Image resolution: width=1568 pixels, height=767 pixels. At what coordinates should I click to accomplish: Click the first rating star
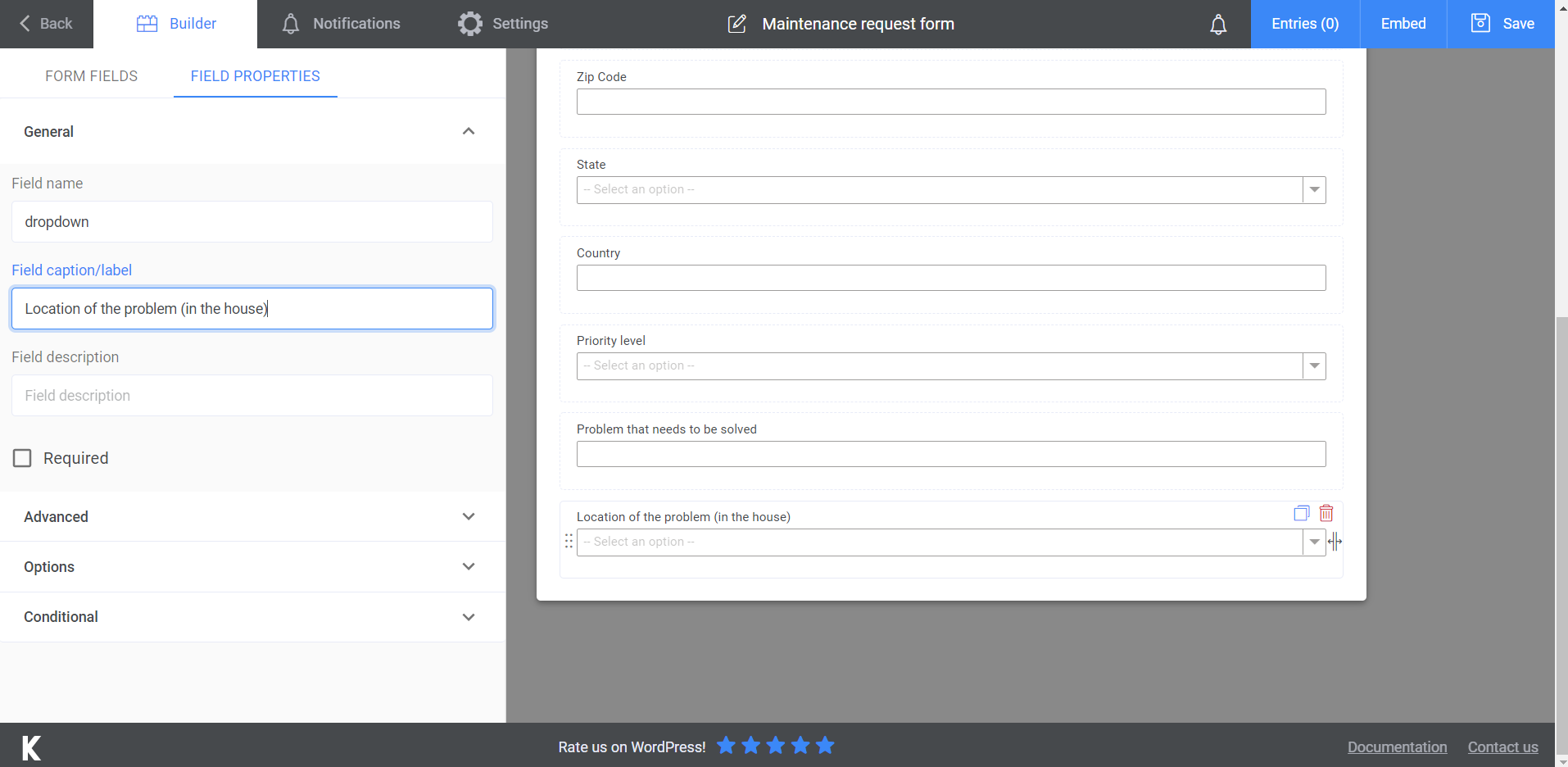726,746
